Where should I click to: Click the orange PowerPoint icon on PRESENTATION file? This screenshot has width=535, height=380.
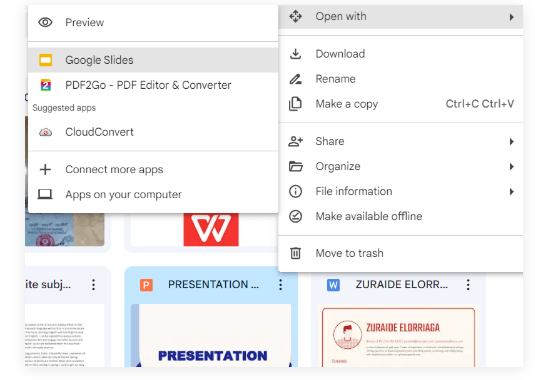[x=146, y=285]
